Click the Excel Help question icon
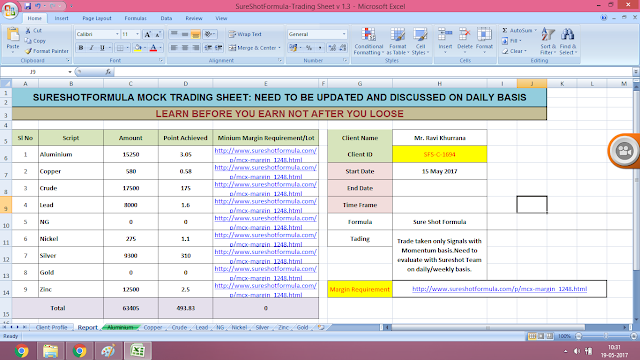This screenshot has width=640, height=360. click(x=604, y=18)
